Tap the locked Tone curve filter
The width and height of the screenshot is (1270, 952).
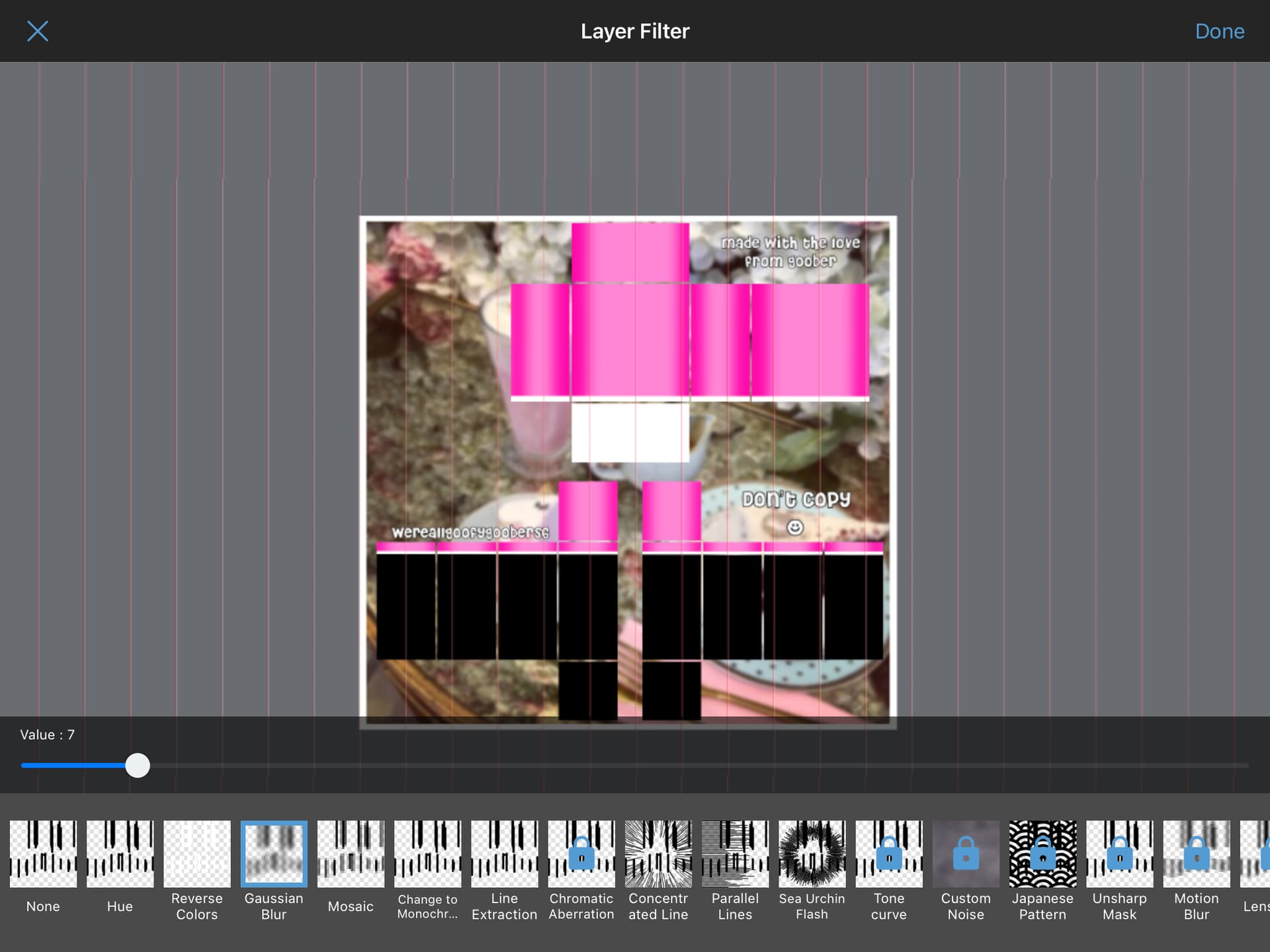[889, 853]
